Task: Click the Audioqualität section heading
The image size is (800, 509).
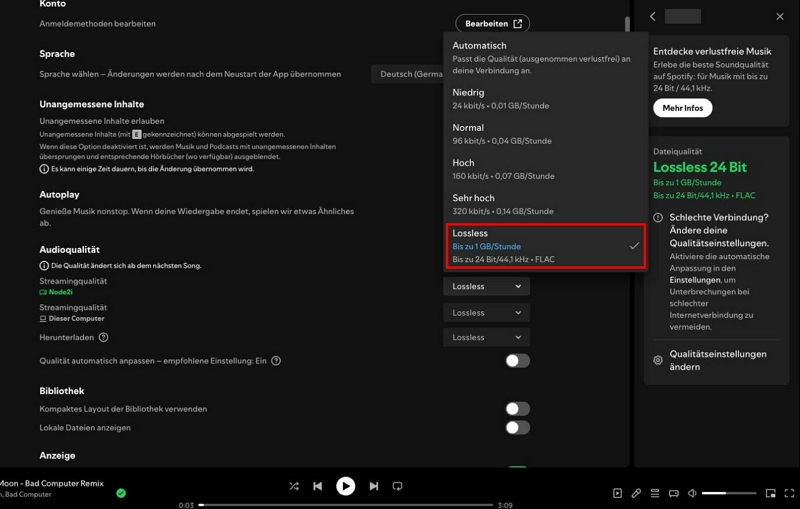Action: [x=69, y=249]
